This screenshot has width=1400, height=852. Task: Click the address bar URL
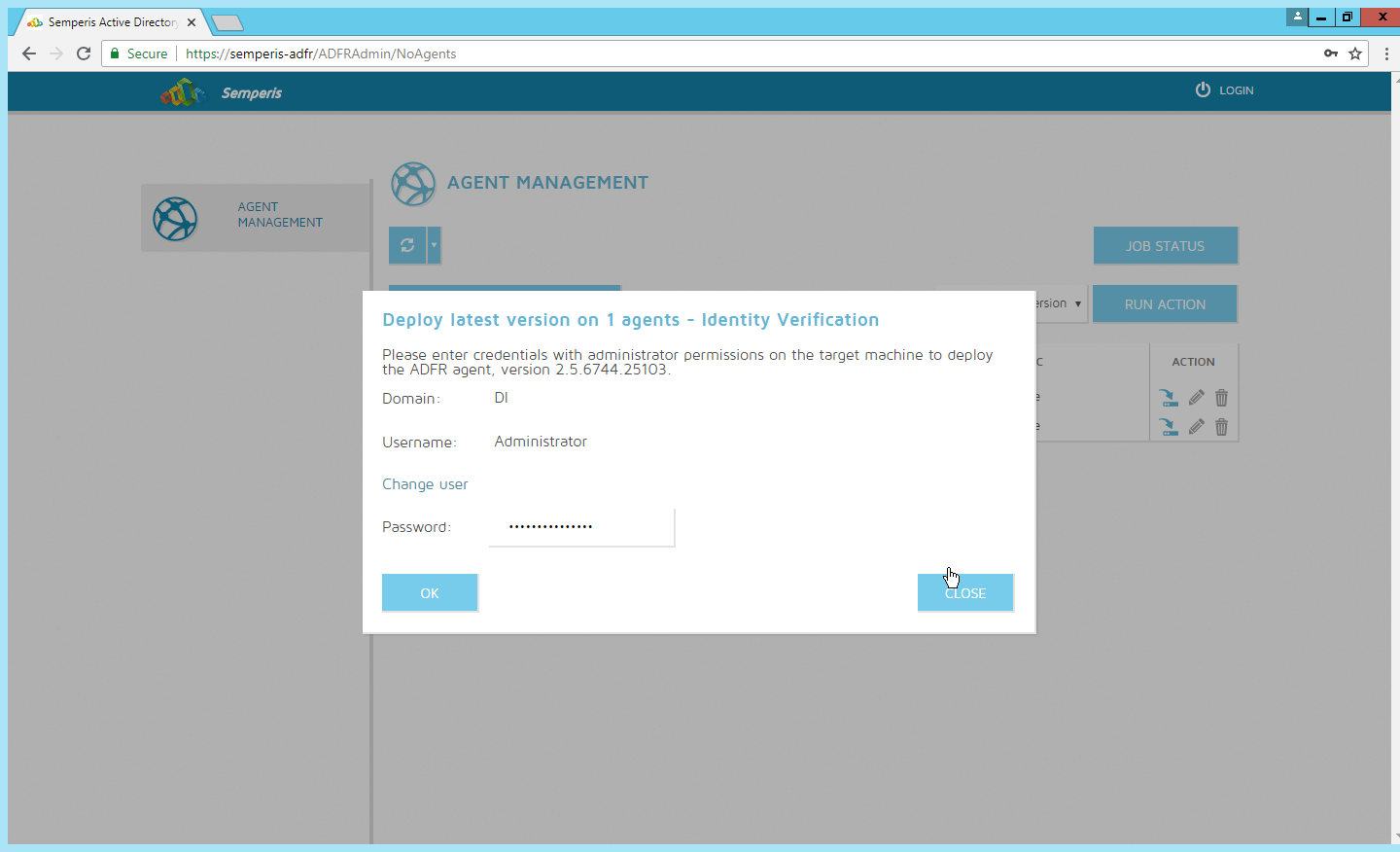pyautogui.click(x=321, y=53)
